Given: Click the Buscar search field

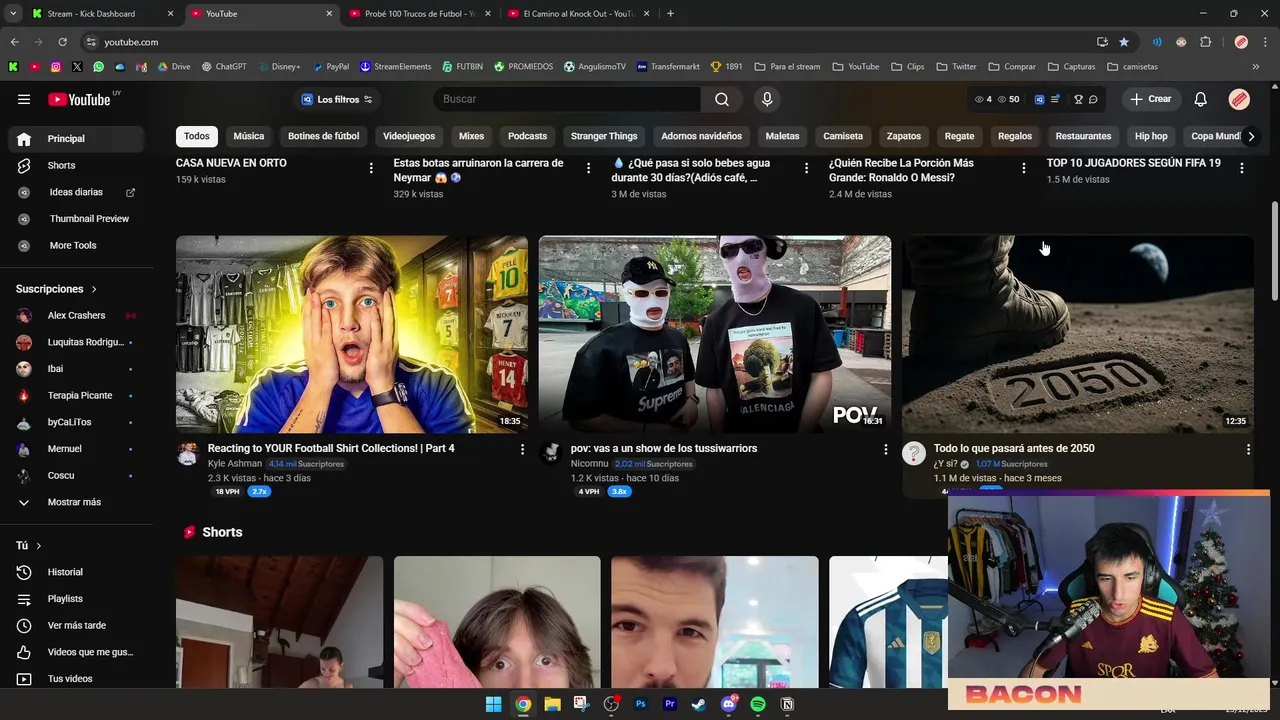Looking at the screenshot, I should (567, 99).
